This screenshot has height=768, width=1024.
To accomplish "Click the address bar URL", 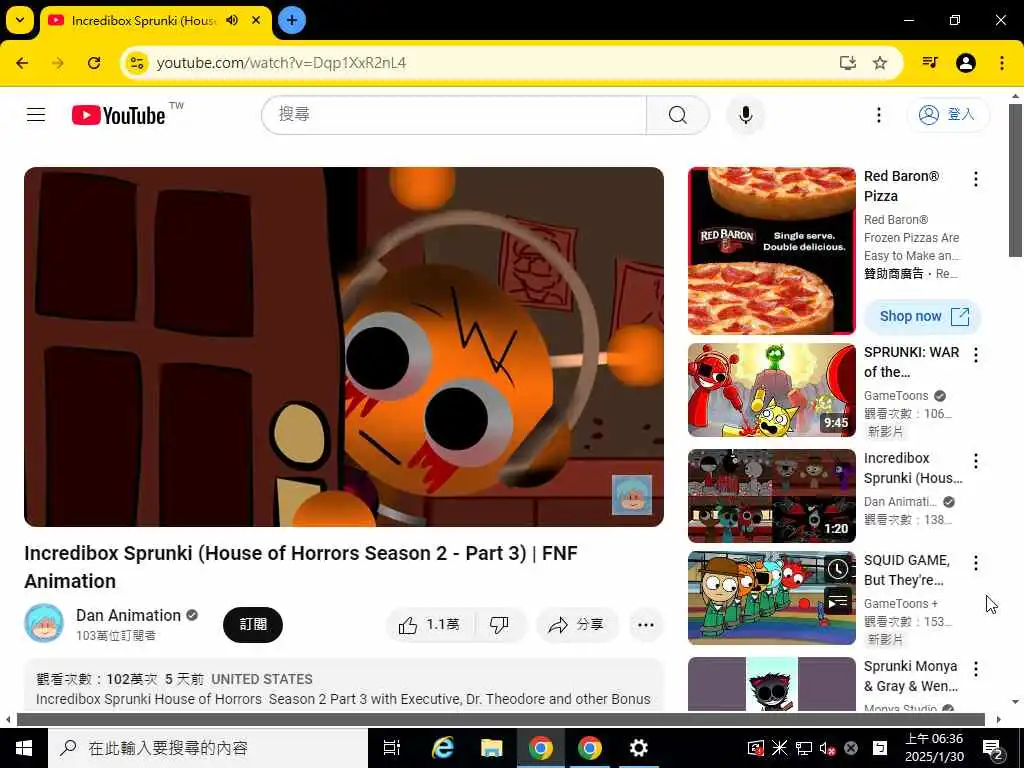I will (x=281, y=63).
